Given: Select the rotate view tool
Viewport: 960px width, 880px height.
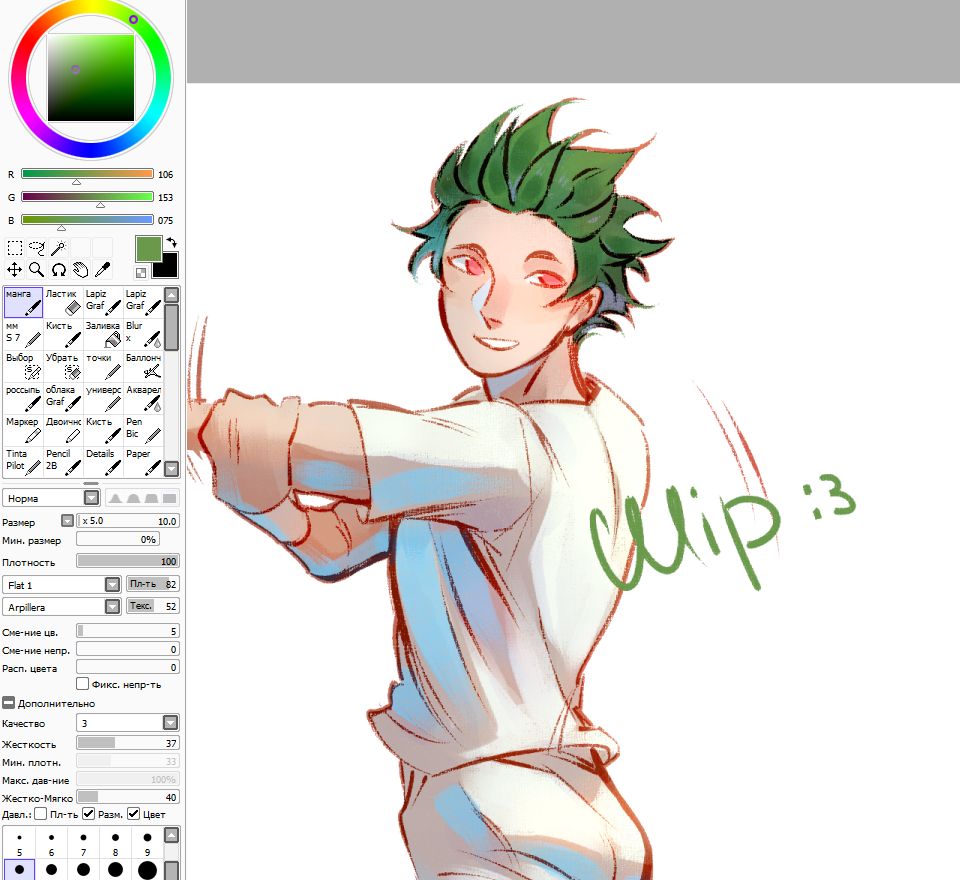Looking at the screenshot, I should point(59,269).
